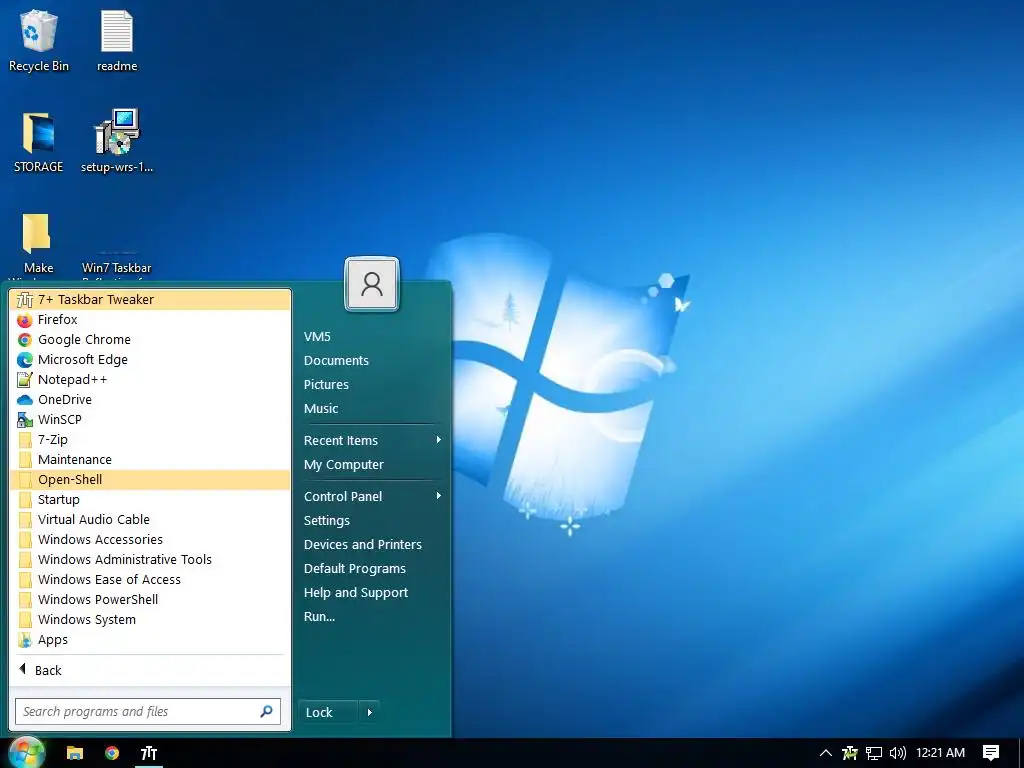Click the Start orb button
1024x768 pixels.
click(x=26, y=752)
